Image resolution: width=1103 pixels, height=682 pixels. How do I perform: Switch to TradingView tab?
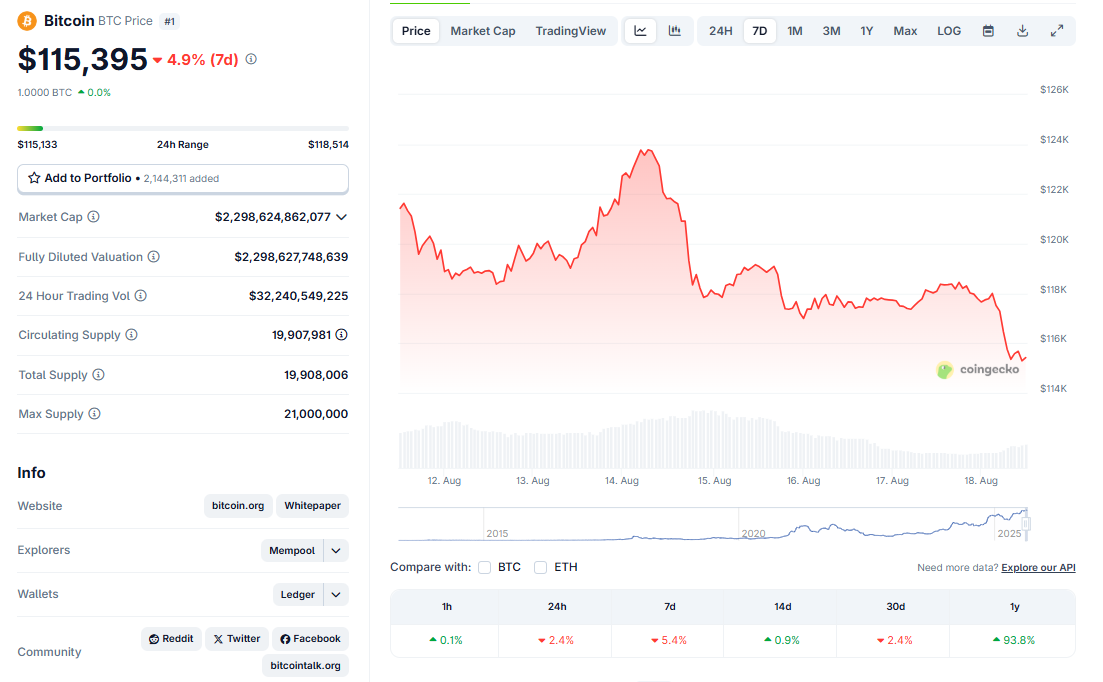(x=570, y=31)
